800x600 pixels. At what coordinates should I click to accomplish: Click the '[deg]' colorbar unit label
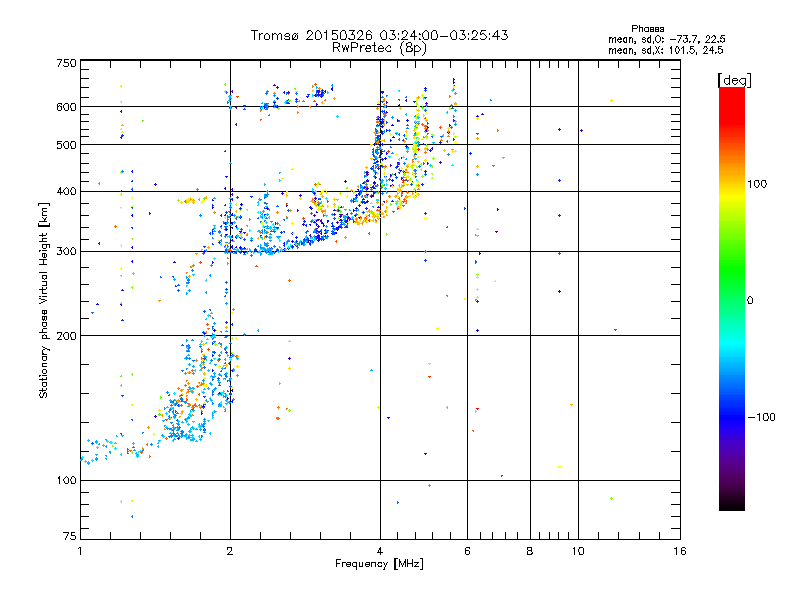(x=734, y=80)
